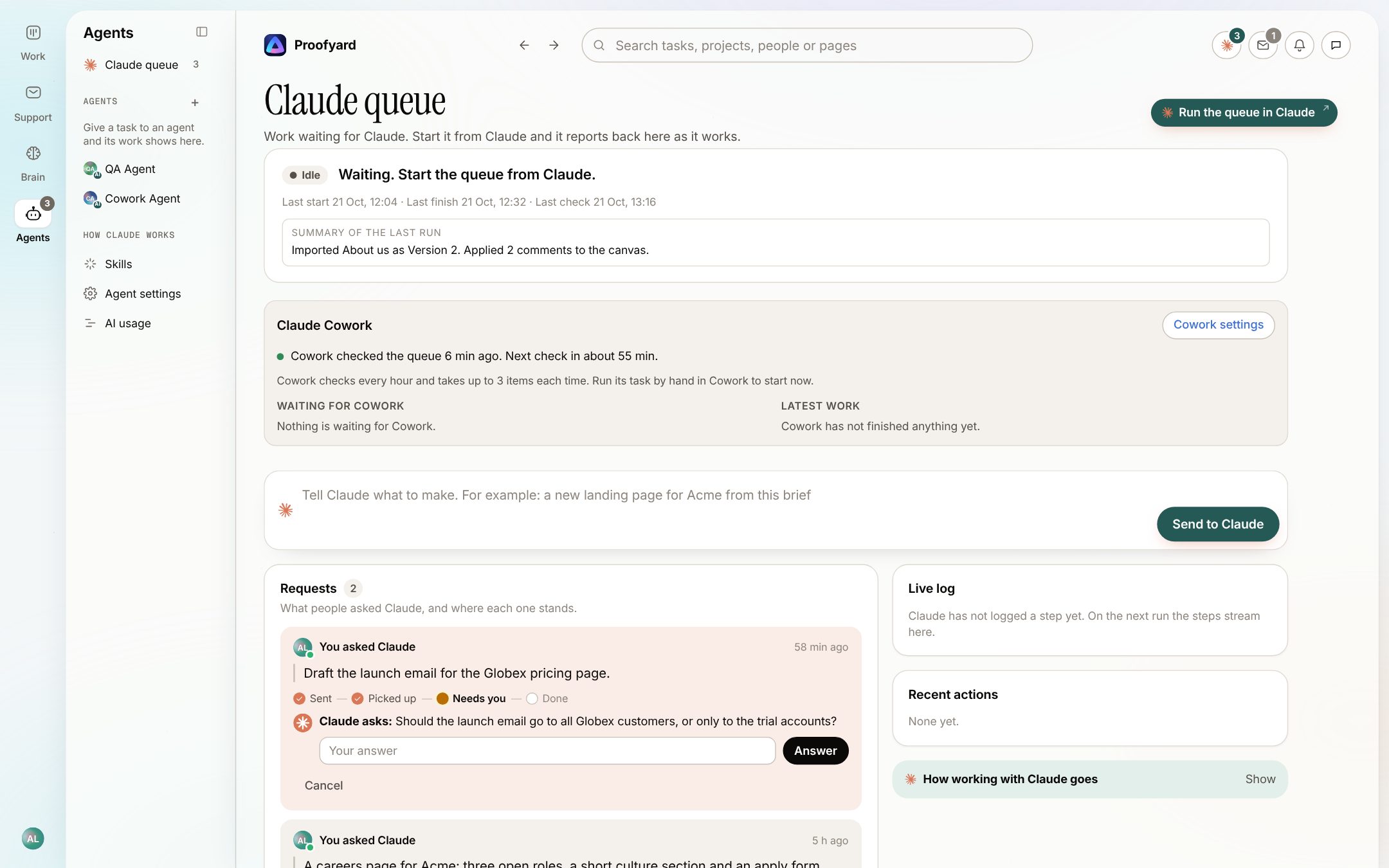Open the Brain section icon

(33, 153)
